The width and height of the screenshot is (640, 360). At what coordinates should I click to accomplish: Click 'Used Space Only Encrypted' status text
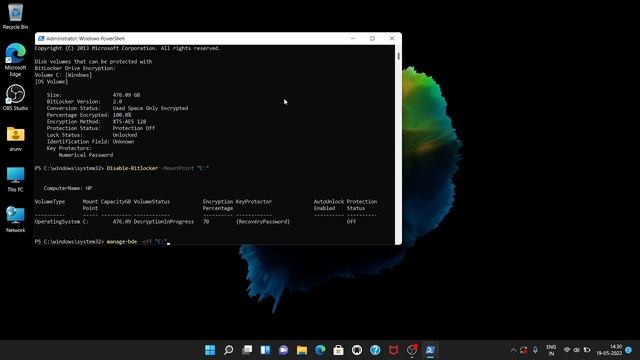pos(150,108)
